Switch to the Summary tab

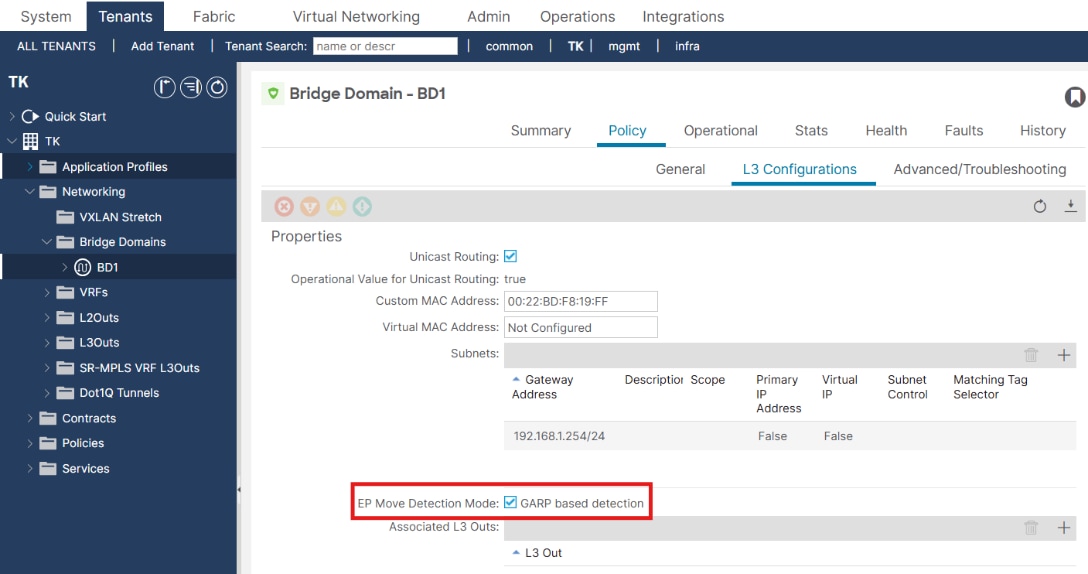(541, 130)
